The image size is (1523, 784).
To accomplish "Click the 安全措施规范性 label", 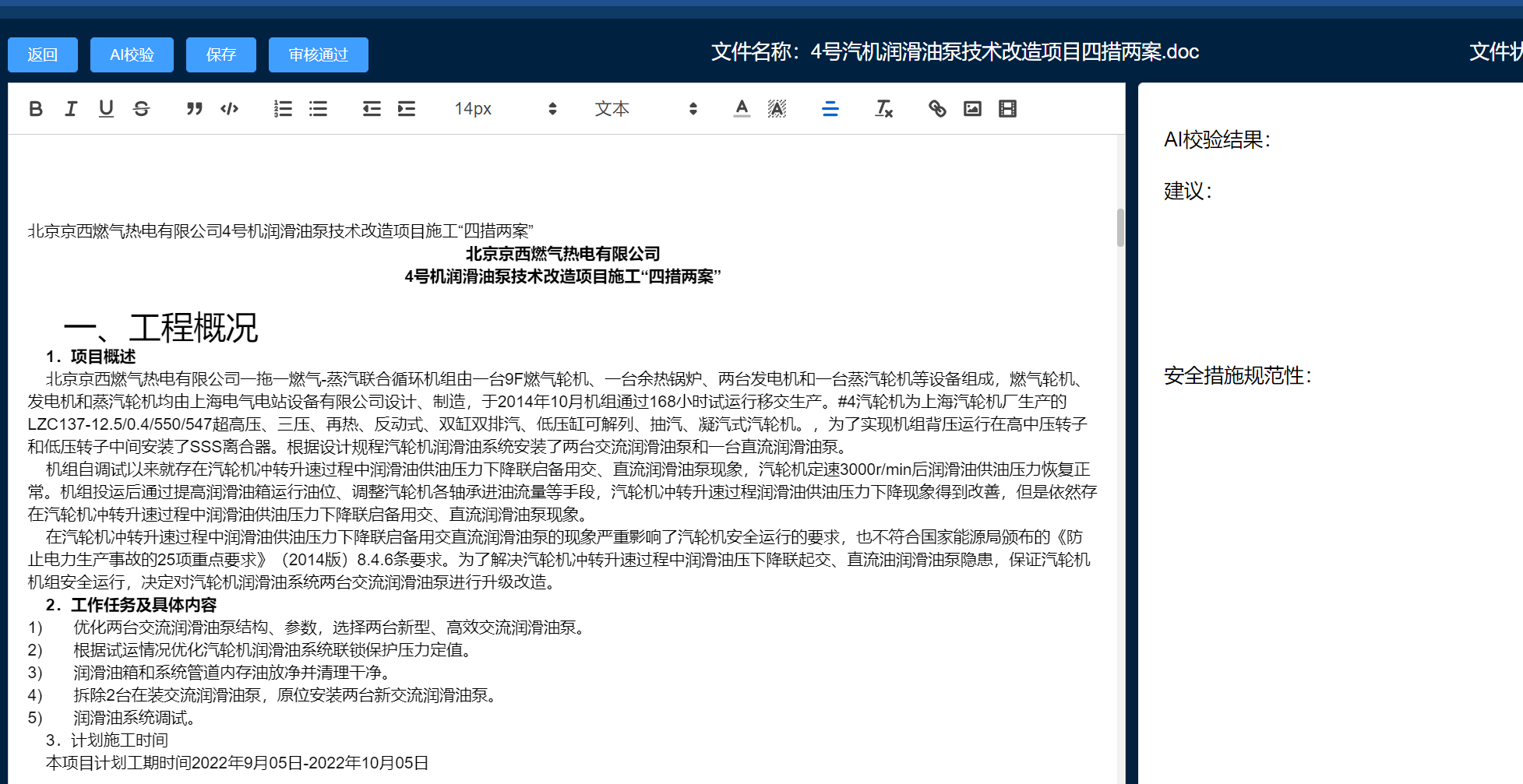I will pyautogui.click(x=1238, y=376).
